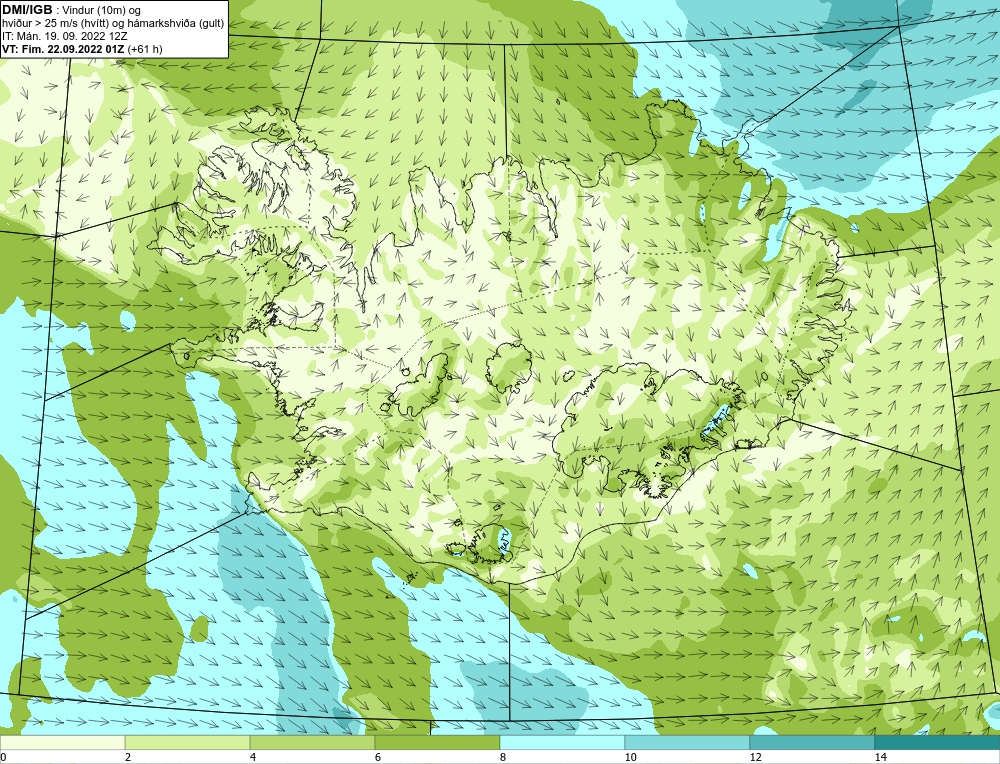Click the 12–14 m/s teal legend swatch
Screen dimensions: 1000x764
pyautogui.click(x=812, y=742)
